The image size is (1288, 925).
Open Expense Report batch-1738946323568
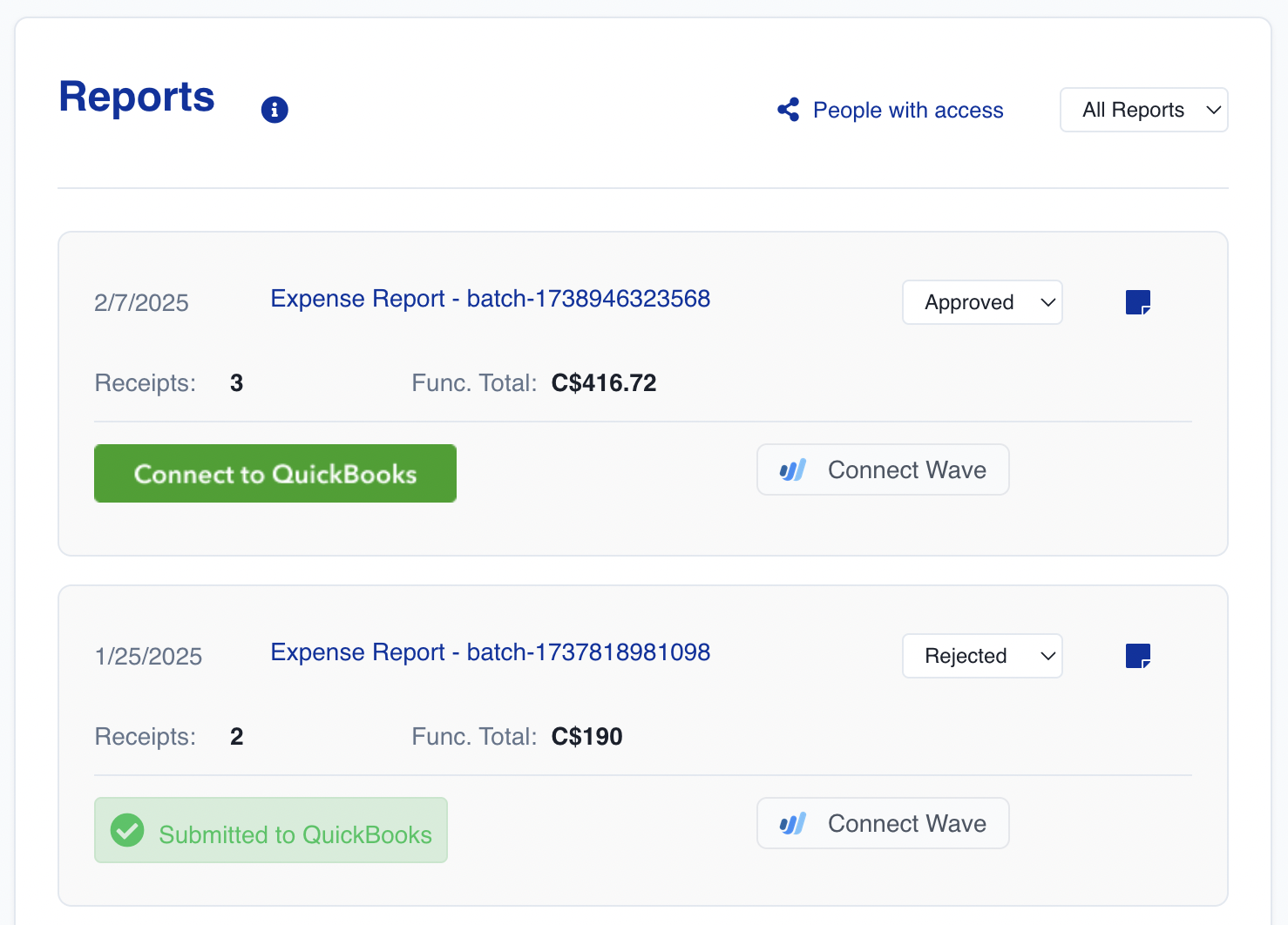pos(490,299)
